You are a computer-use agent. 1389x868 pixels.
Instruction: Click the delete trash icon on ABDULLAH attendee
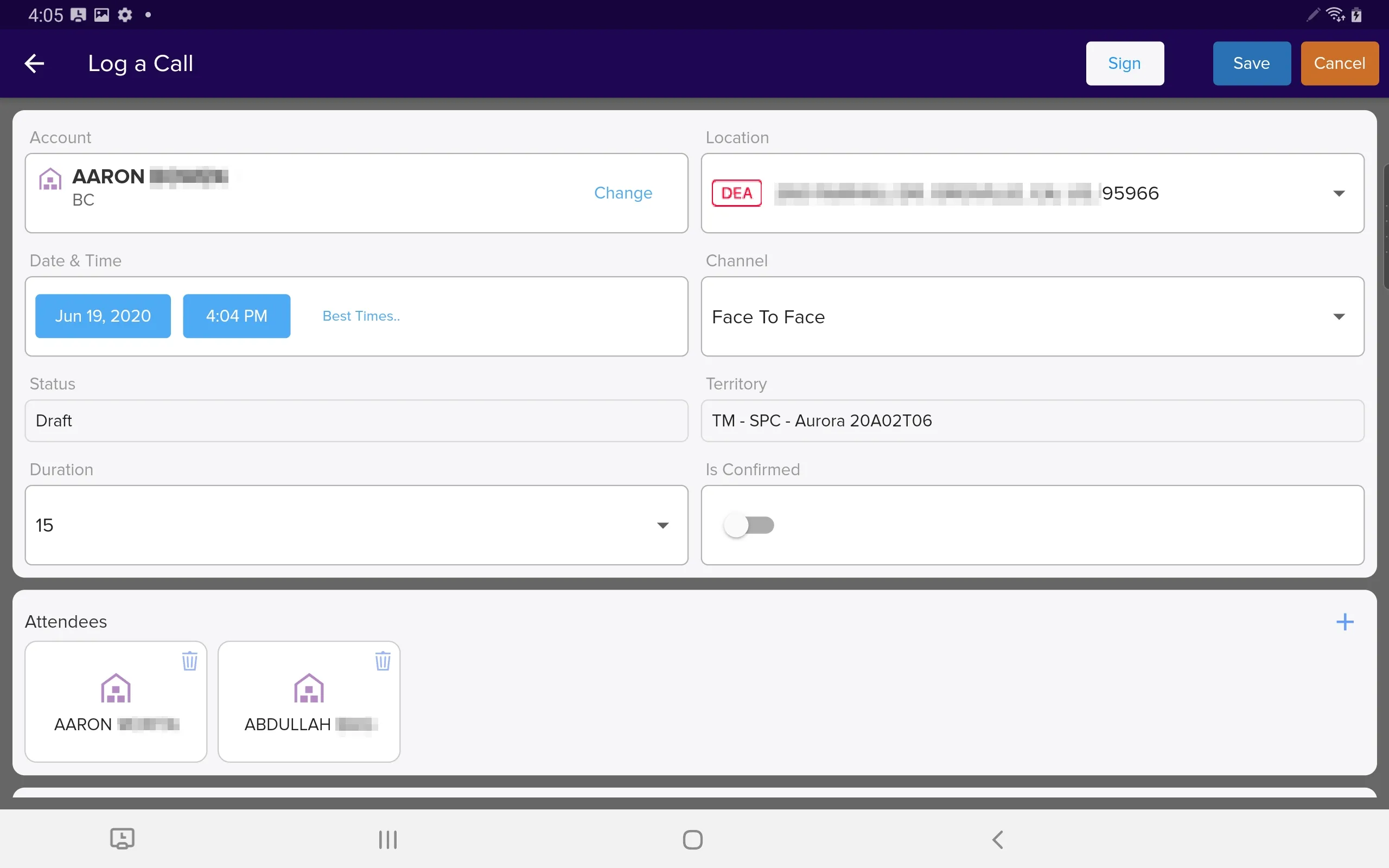pyautogui.click(x=382, y=660)
